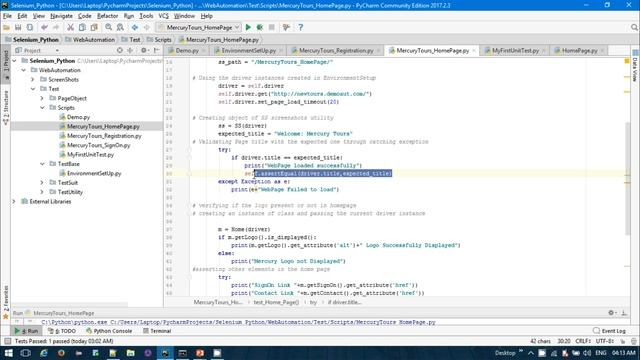Screen dimensions: 640x360
Task: Open the Refactor menu
Action: tap(107, 16)
